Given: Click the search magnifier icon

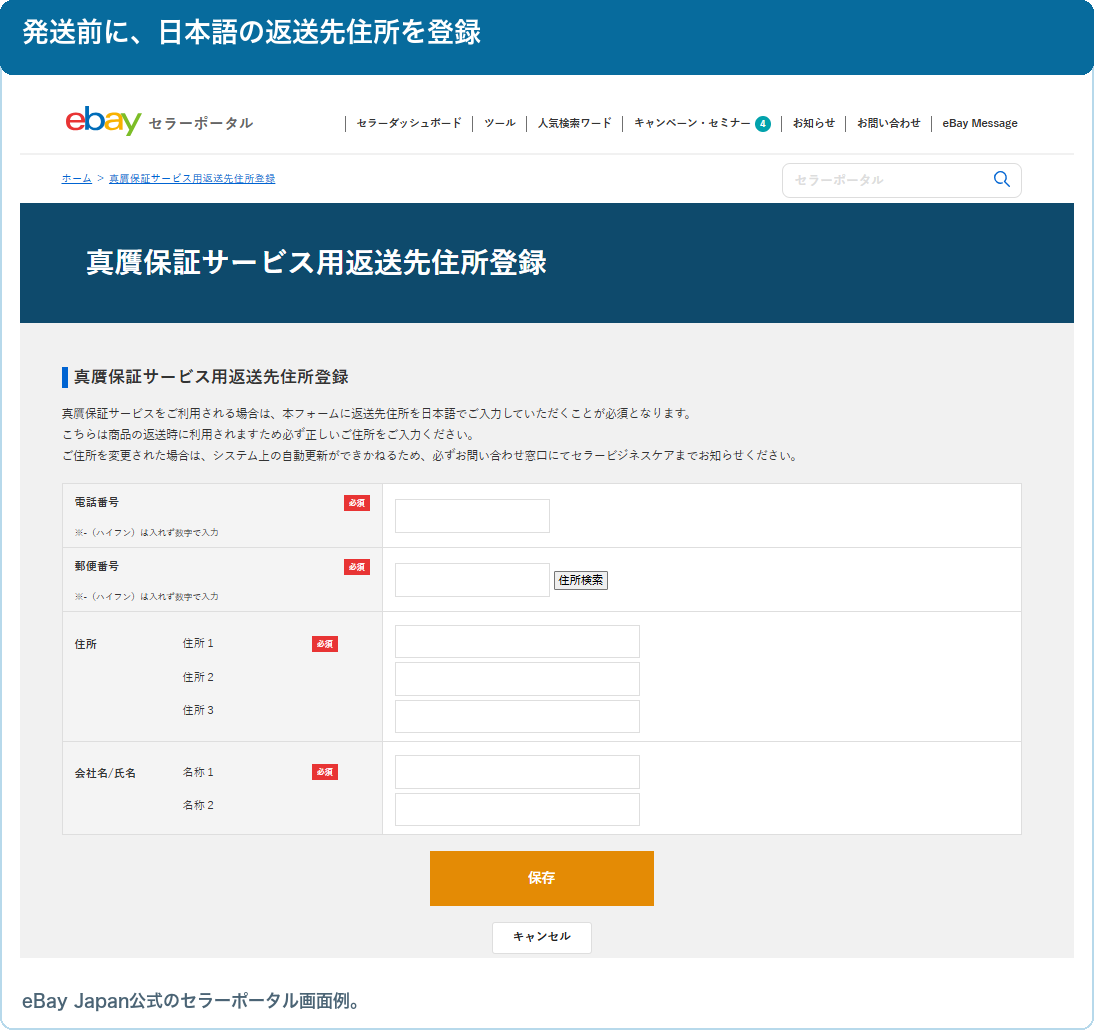Looking at the screenshot, I should point(1001,179).
